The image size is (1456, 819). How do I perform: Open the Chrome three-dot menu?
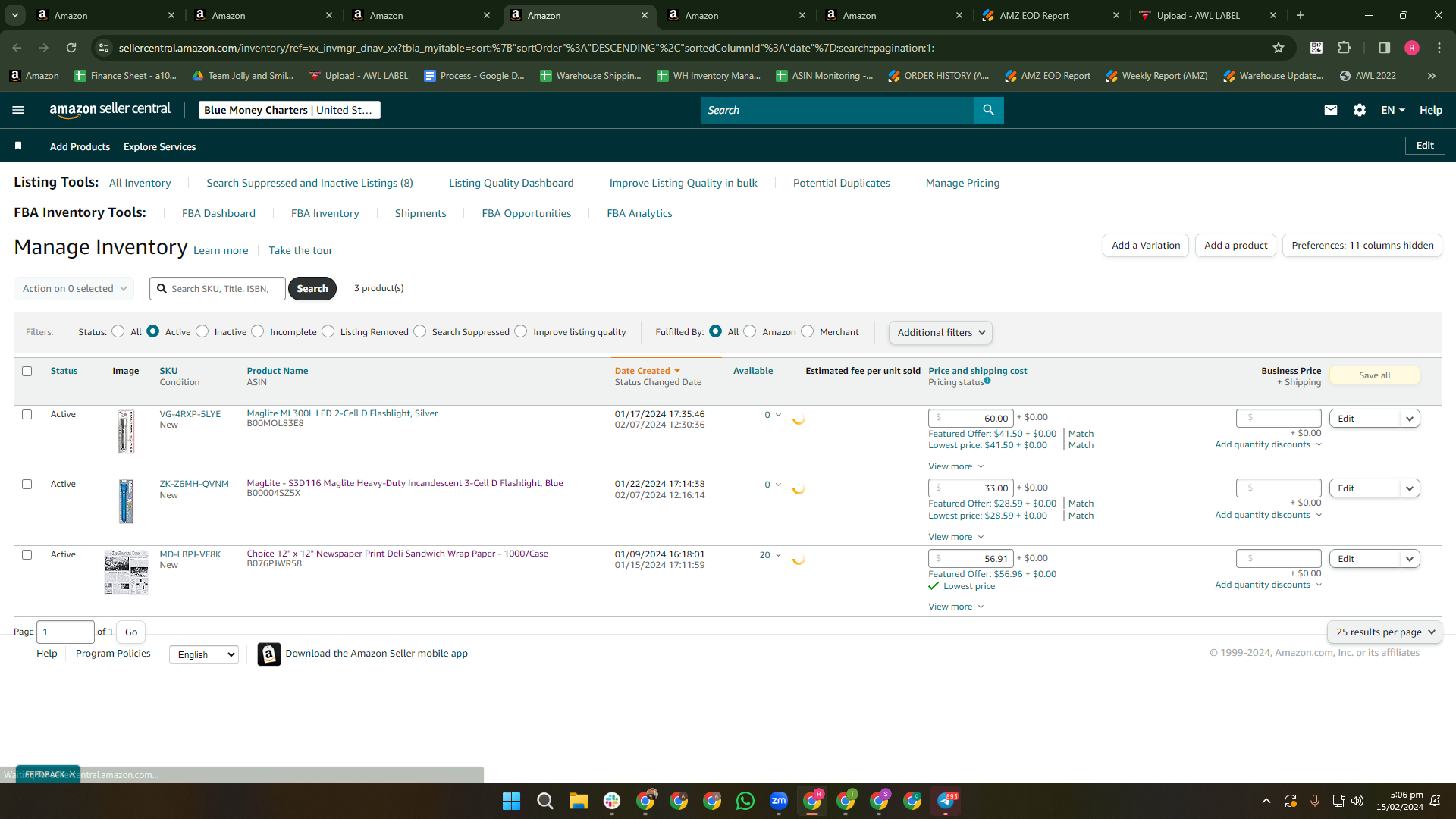(x=1439, y=48)
